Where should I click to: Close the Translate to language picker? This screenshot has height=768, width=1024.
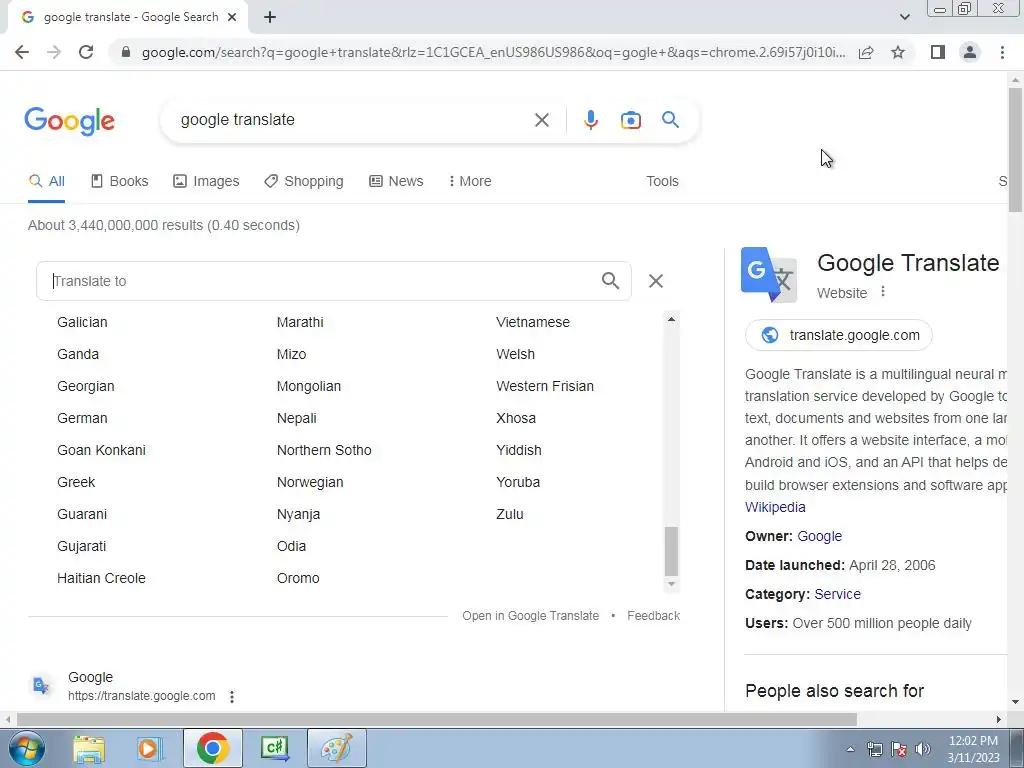coord(656,281)
